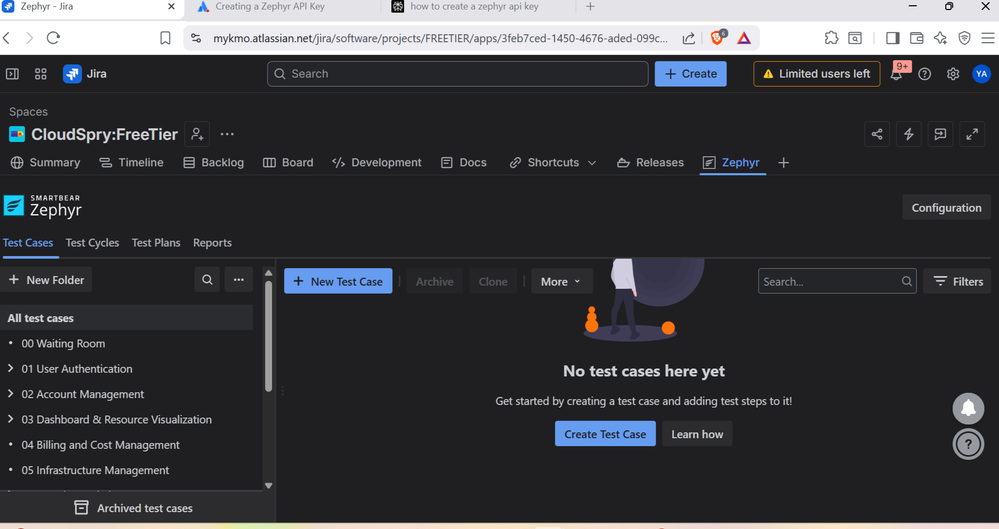Open the Timeline project tab
Viewport: 999px width, 529px height.
[131, 163]
